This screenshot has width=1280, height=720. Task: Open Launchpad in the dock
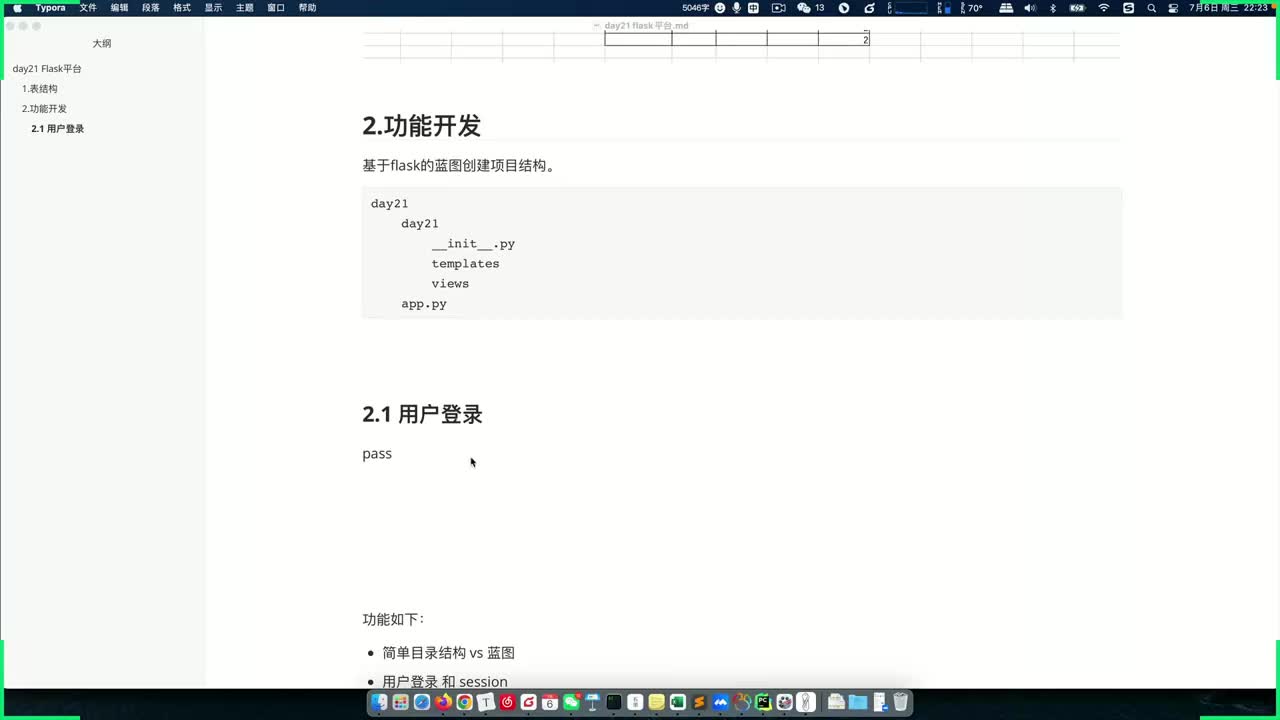click(x=400, y=702)
